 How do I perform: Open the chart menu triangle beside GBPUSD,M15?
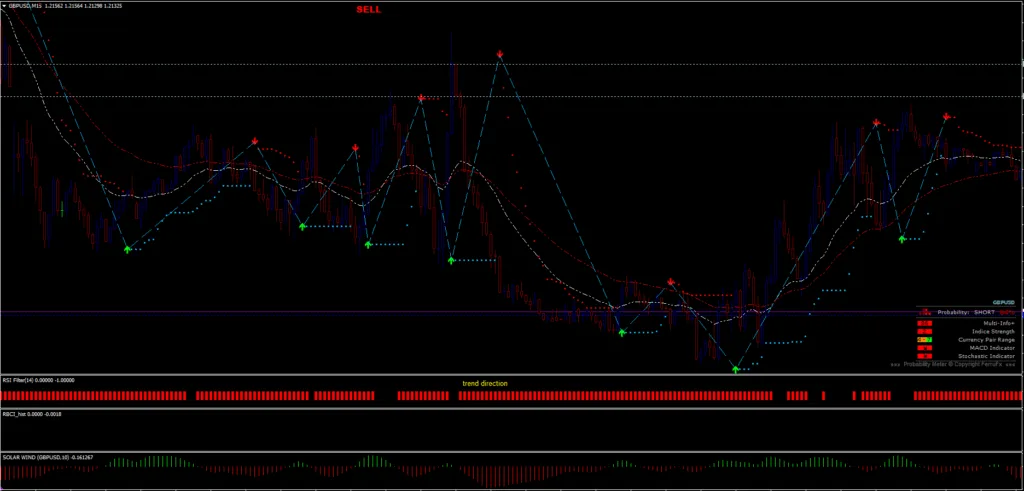4,5
